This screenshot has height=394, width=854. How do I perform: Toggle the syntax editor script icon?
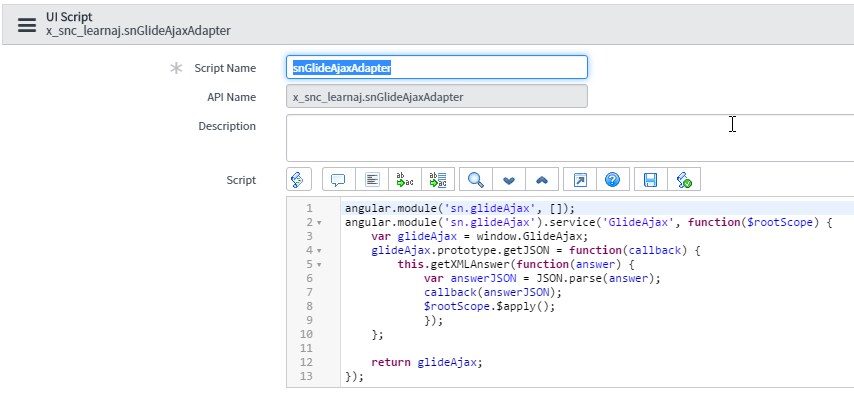pos(298,180)
